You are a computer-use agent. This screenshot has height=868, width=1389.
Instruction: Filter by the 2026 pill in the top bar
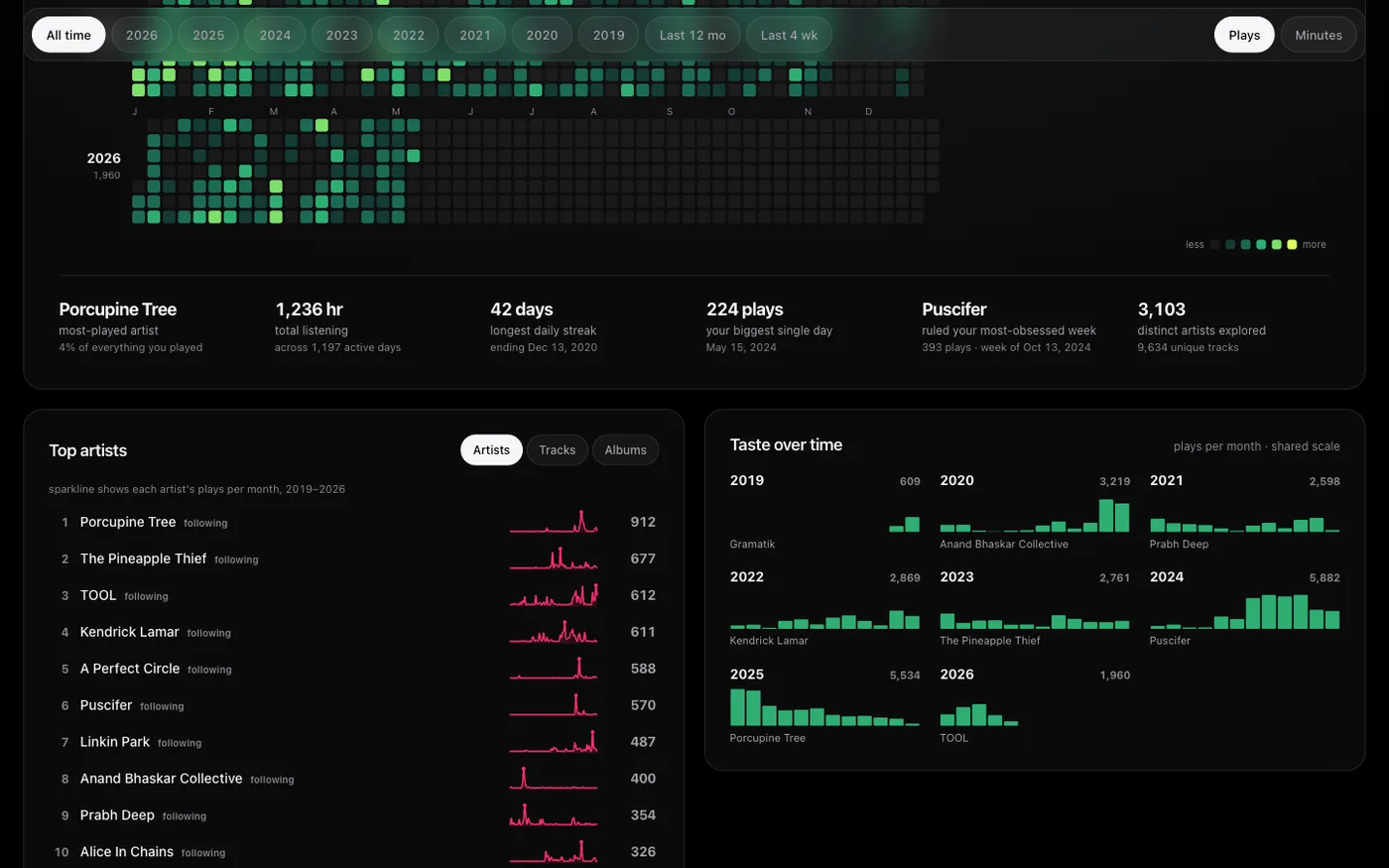[x=142, y=35]
